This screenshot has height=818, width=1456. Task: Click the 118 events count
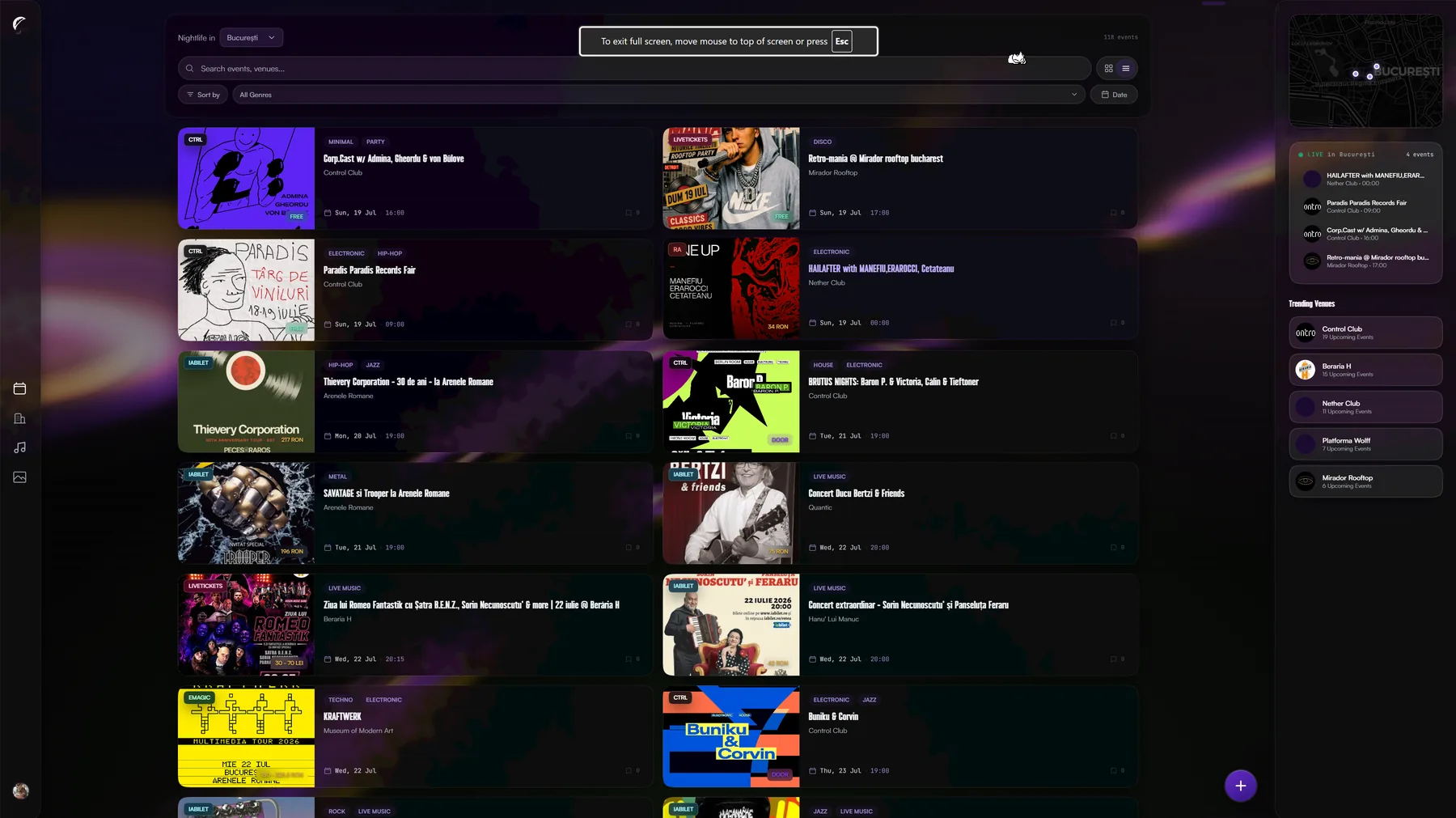1120,37
